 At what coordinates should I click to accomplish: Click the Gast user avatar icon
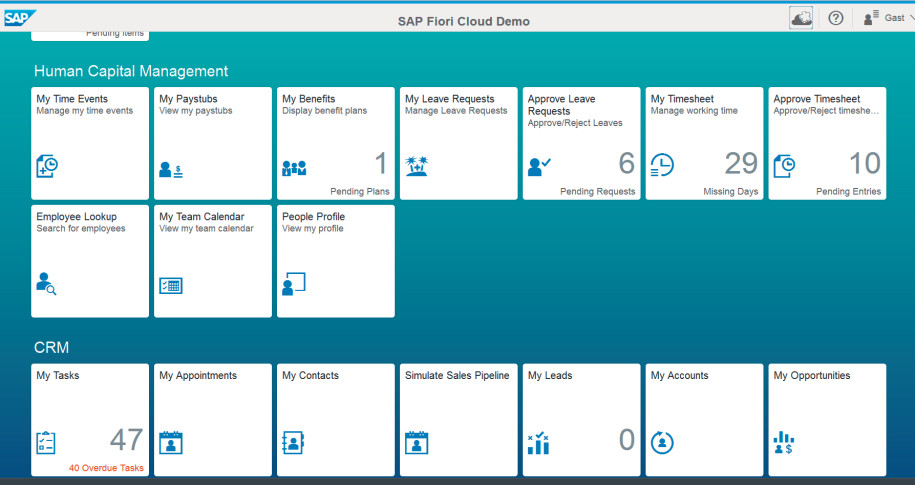click(x=871, y=18)
